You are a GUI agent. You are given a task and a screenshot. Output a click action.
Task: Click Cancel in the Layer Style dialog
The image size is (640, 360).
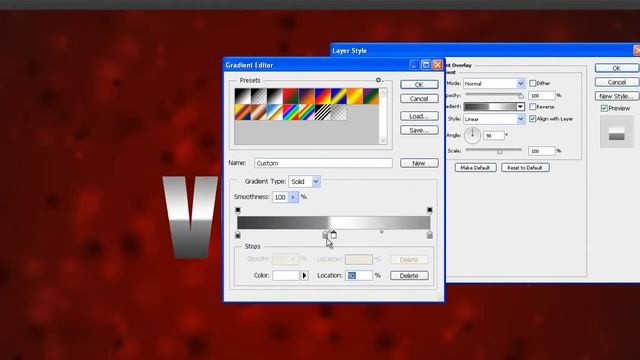coord(617,82)
